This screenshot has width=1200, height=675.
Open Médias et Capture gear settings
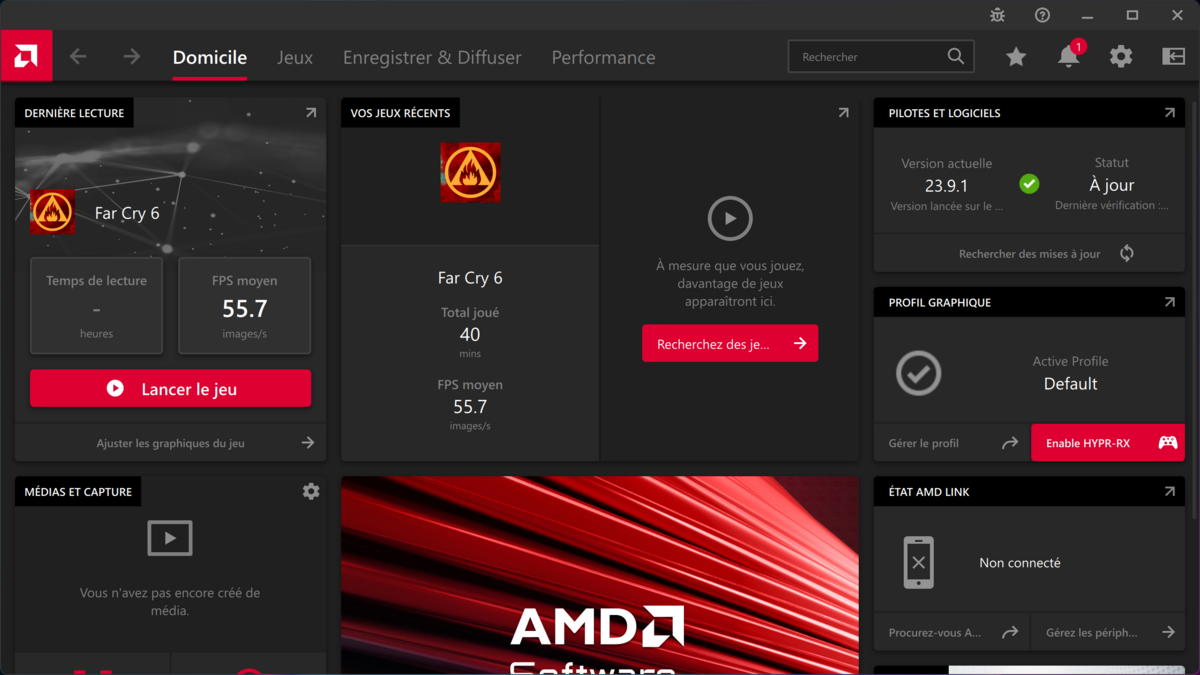click(x=311, y=491)
